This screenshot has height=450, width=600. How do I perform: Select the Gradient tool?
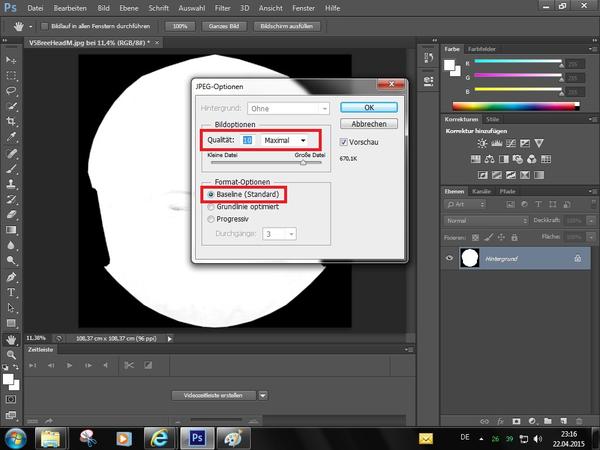point(11,230)
